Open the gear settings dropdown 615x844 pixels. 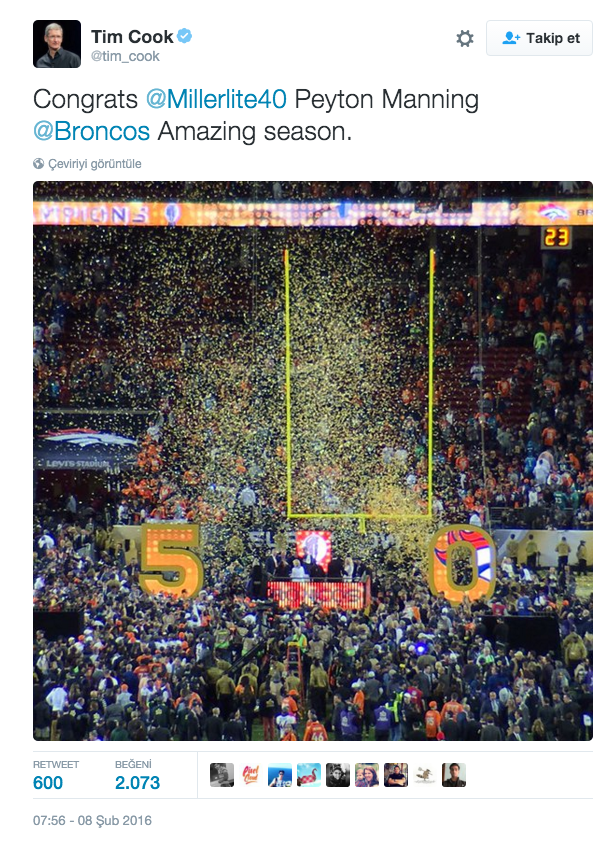click(x=465, y=38)
